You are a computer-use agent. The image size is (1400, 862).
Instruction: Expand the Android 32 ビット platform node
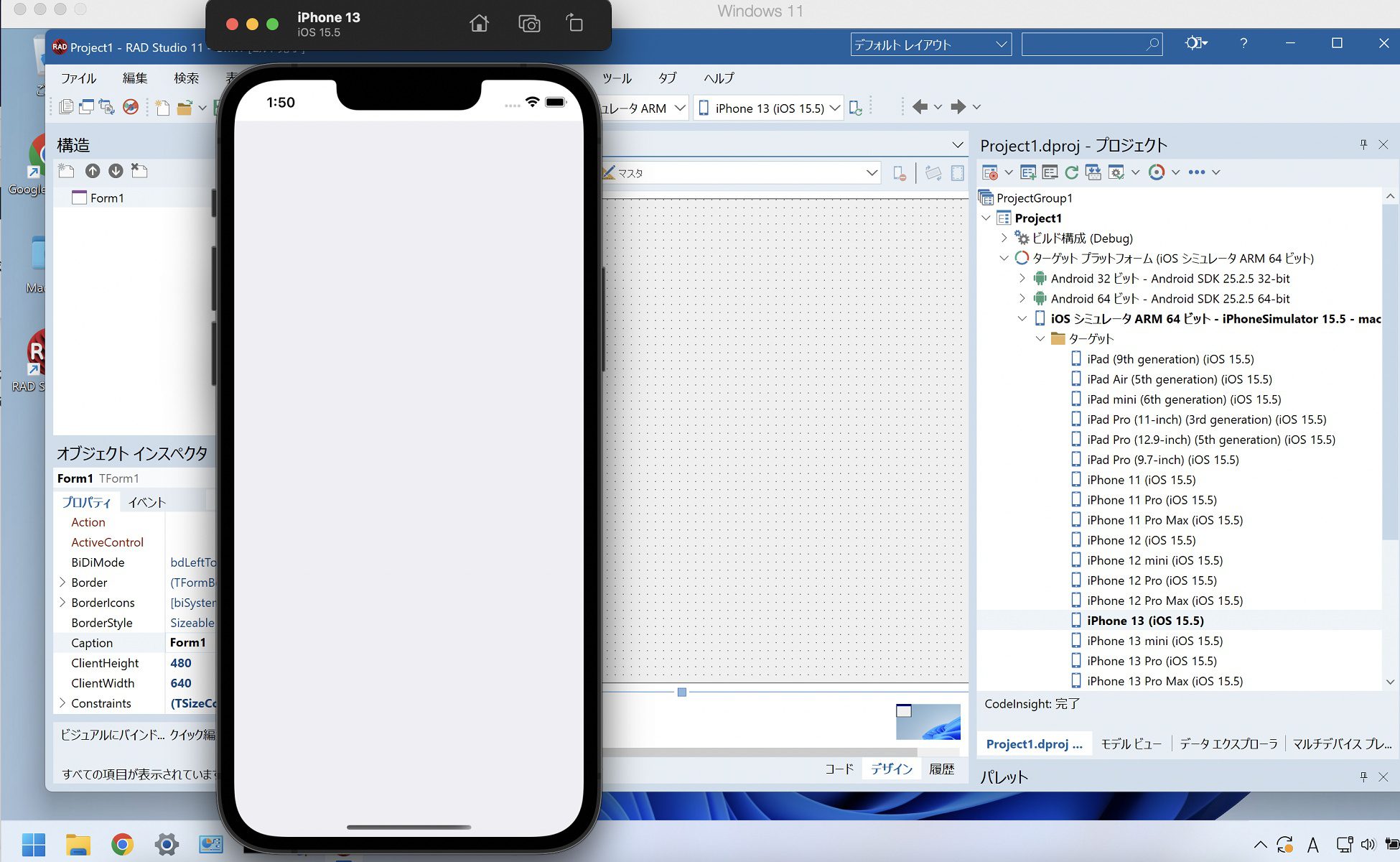coord(1022,278)
